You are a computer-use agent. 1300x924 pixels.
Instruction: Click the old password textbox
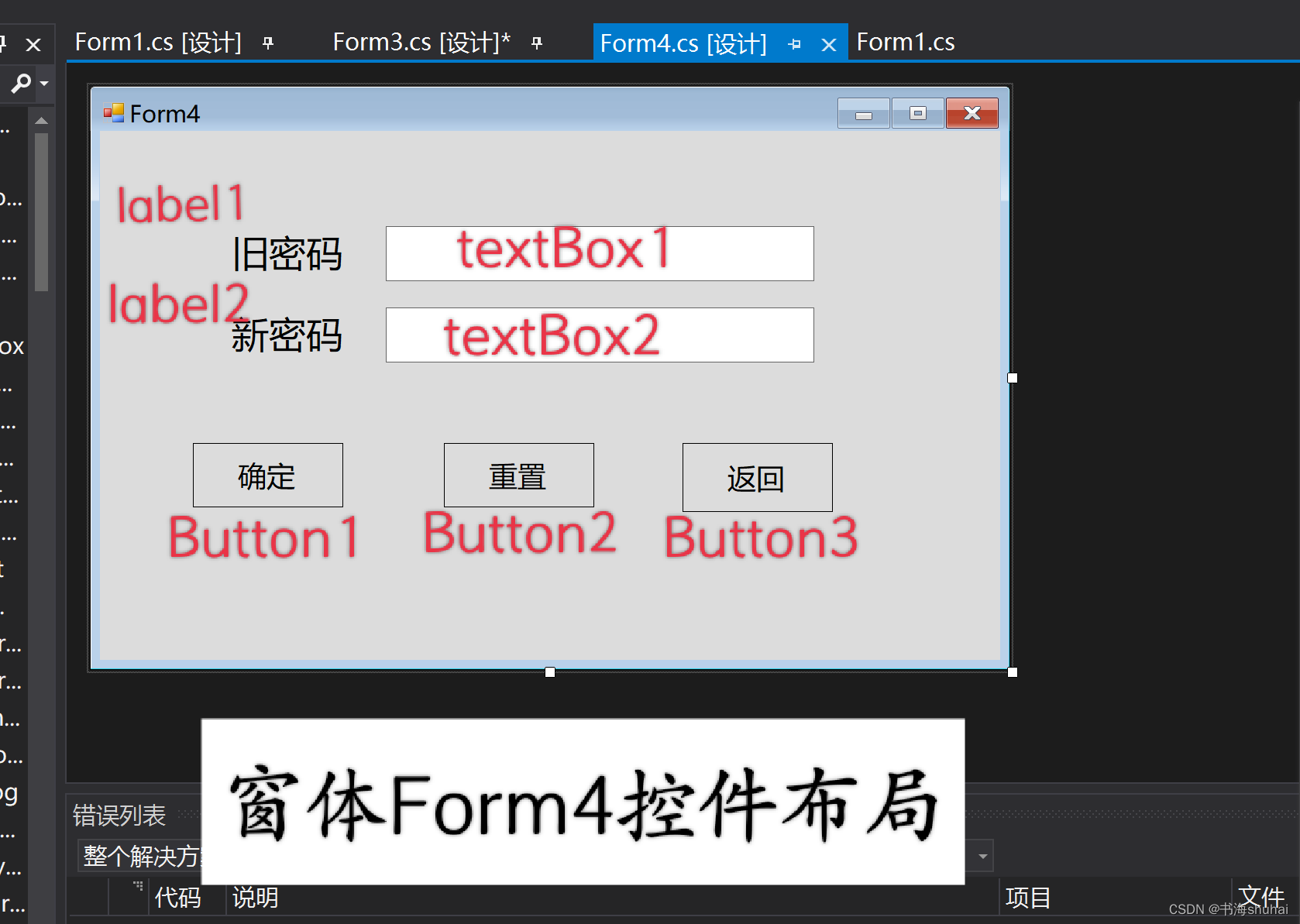600,253
